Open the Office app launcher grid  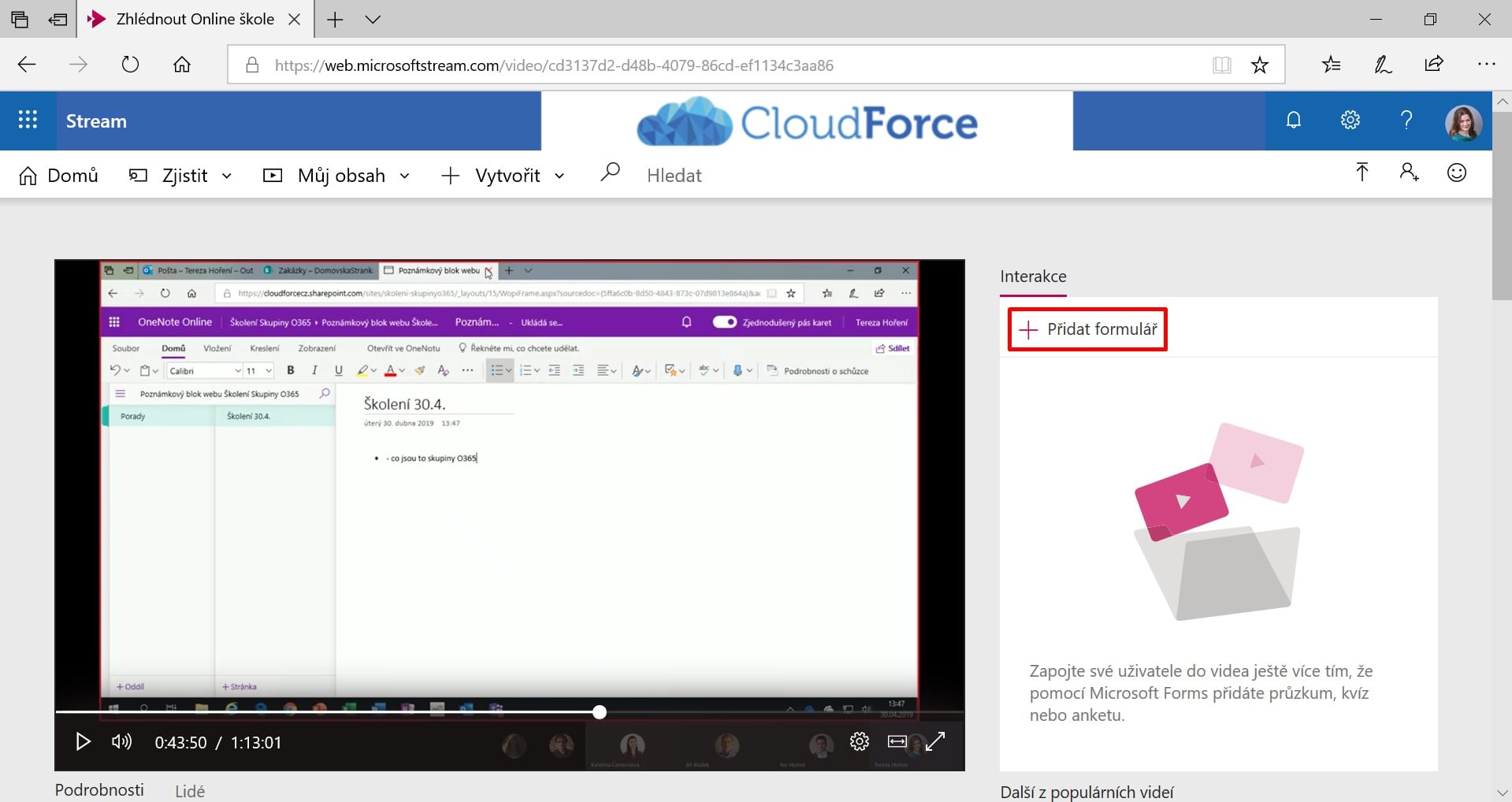coord(28,121)
